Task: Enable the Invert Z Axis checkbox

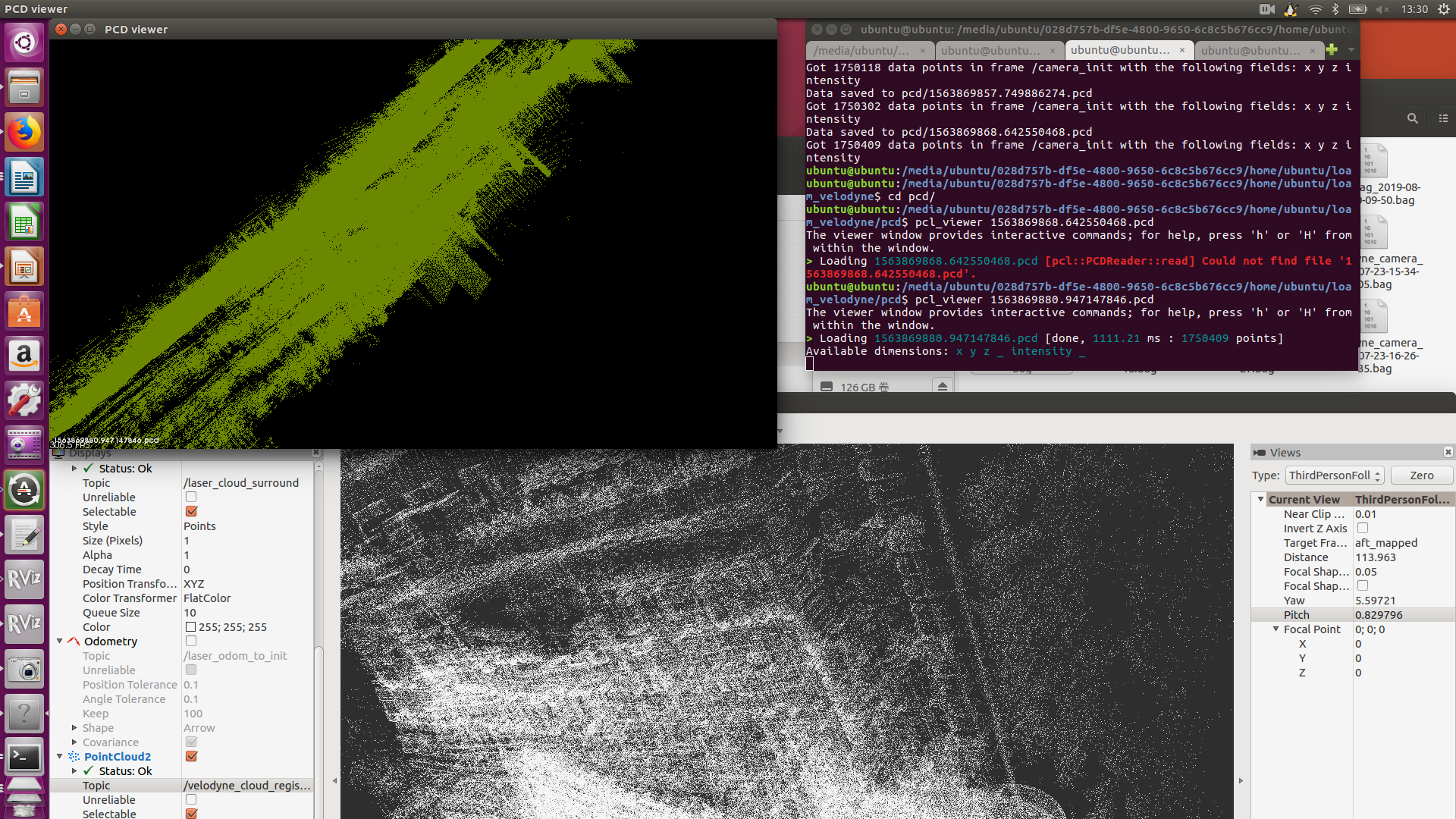Action: [x=1363, y=529]
